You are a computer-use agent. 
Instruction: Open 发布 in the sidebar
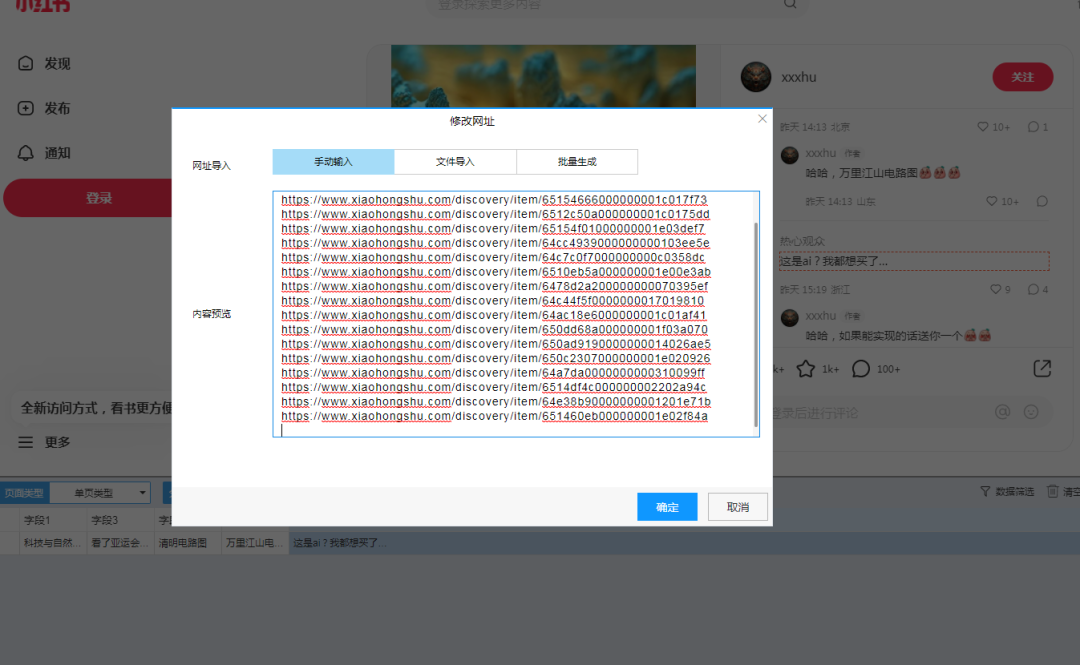point(44,108)
